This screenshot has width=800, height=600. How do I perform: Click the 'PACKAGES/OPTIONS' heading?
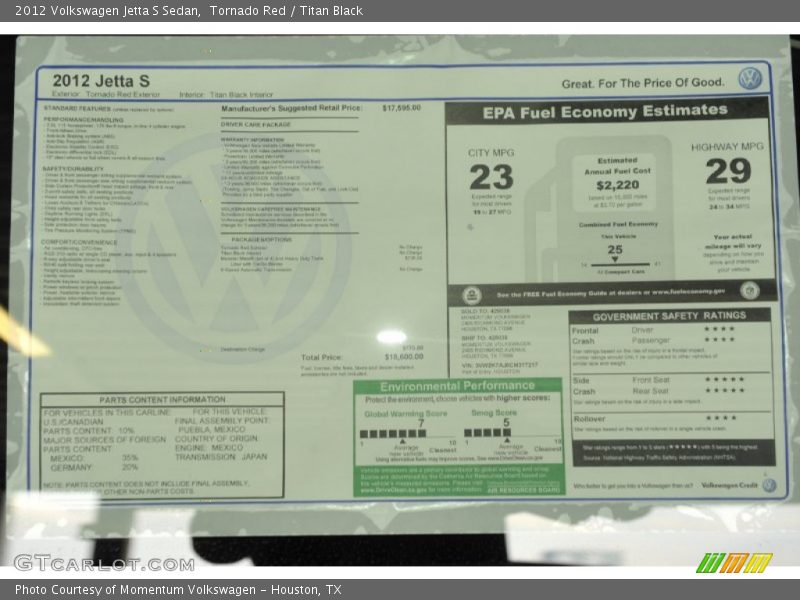click(261, 239)
